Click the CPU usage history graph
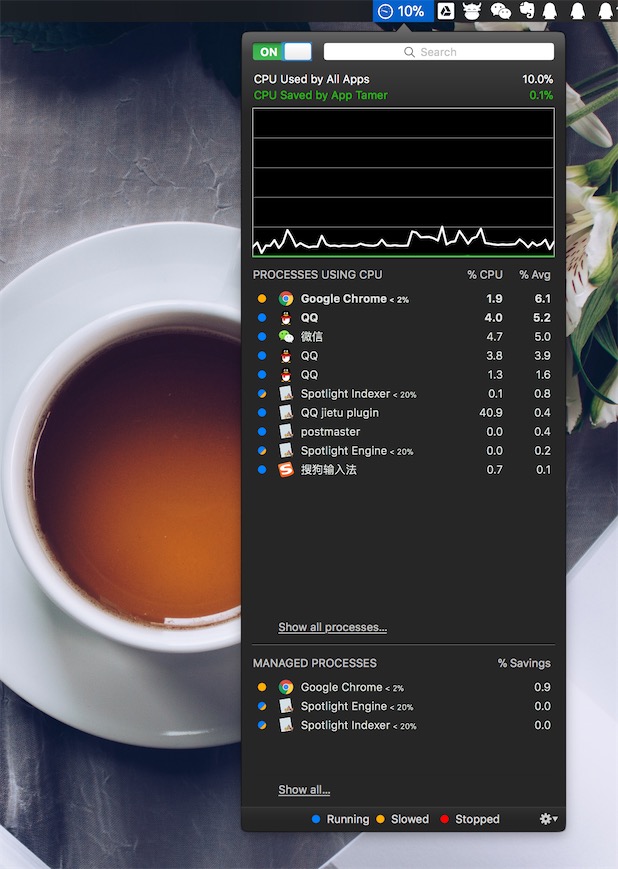The image size is (618, 869). [403, 182]
